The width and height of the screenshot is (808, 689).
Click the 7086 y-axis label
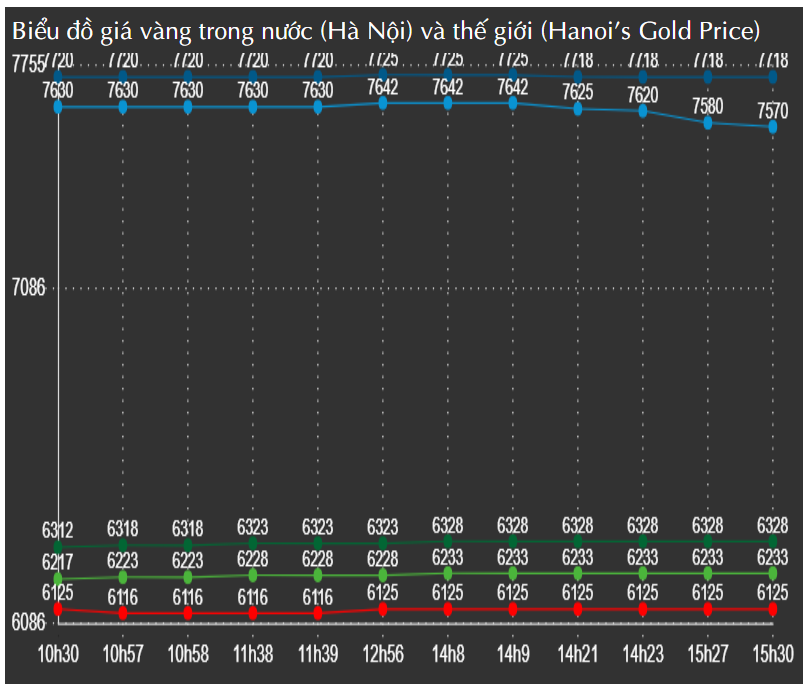(x=28, y=288)
